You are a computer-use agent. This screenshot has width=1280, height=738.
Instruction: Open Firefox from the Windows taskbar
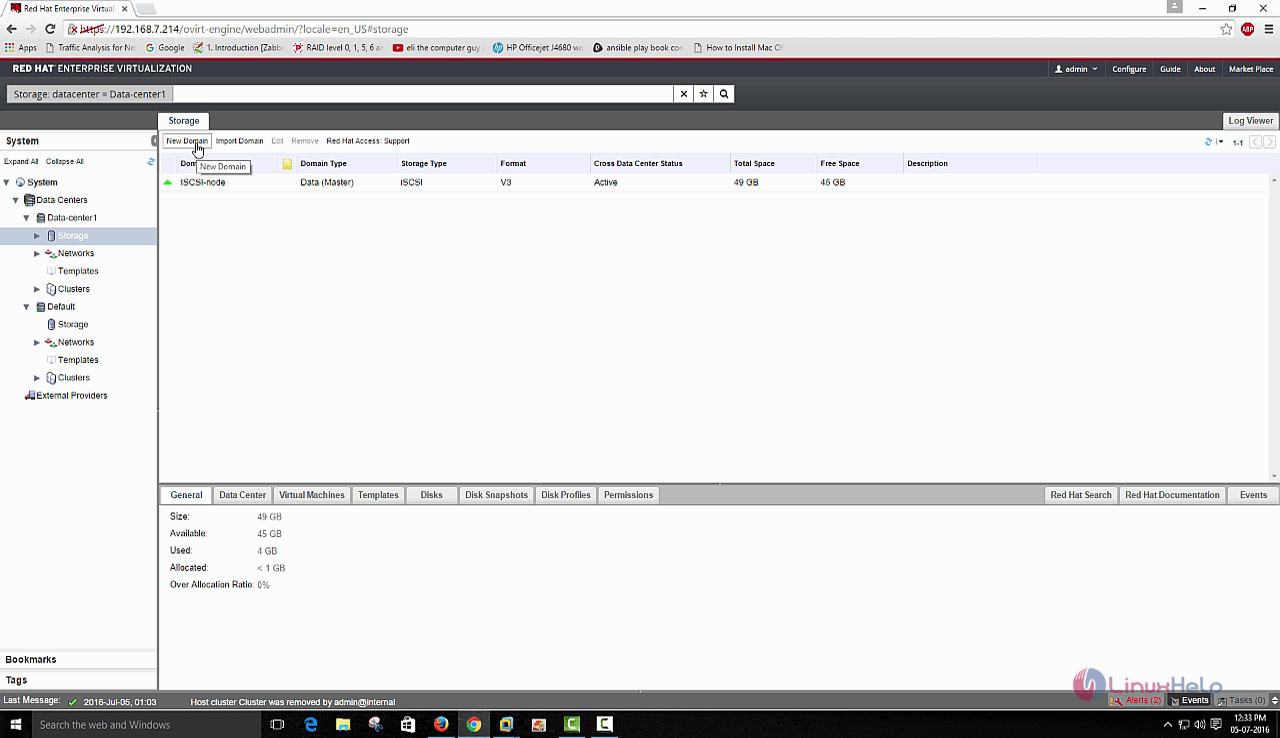[x=441, y=724]
